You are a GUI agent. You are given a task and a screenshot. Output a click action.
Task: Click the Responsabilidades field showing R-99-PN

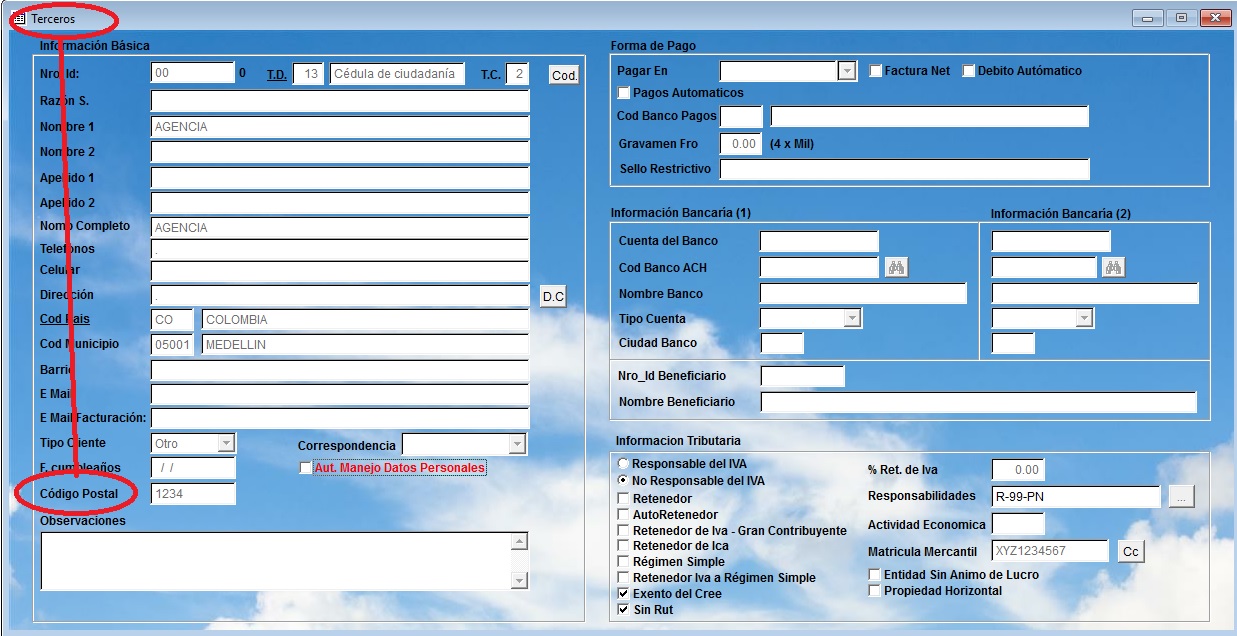1076,496
